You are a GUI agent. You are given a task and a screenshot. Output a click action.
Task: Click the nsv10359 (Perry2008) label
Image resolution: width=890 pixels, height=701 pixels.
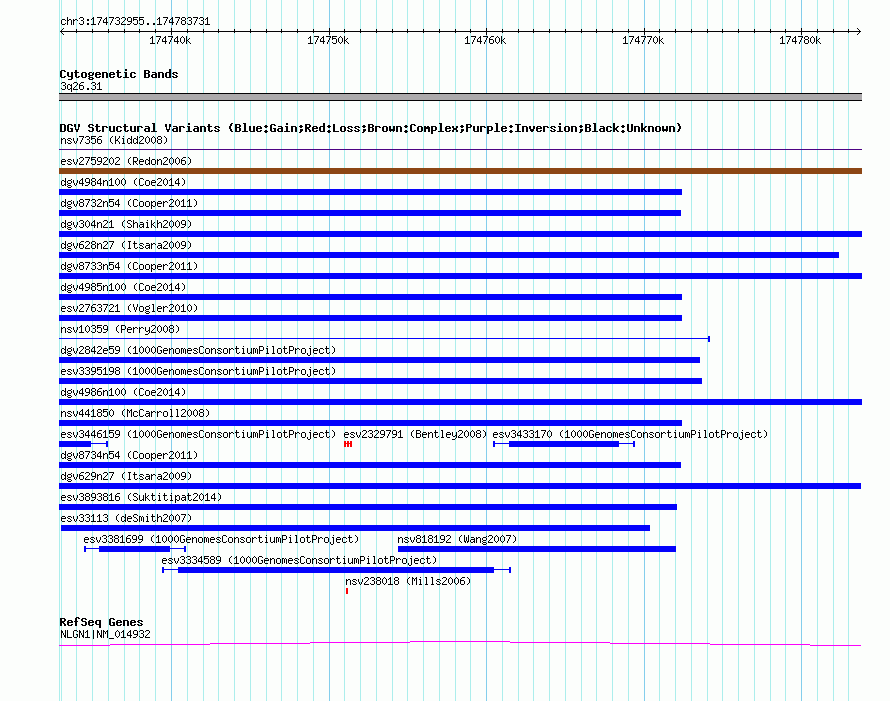(x=120, y=329)
